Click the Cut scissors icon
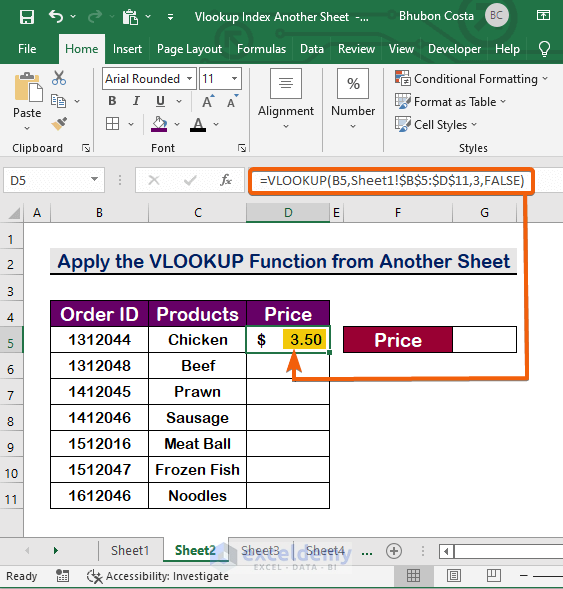This screenshot has width=563, height=589. coord(59,78)
